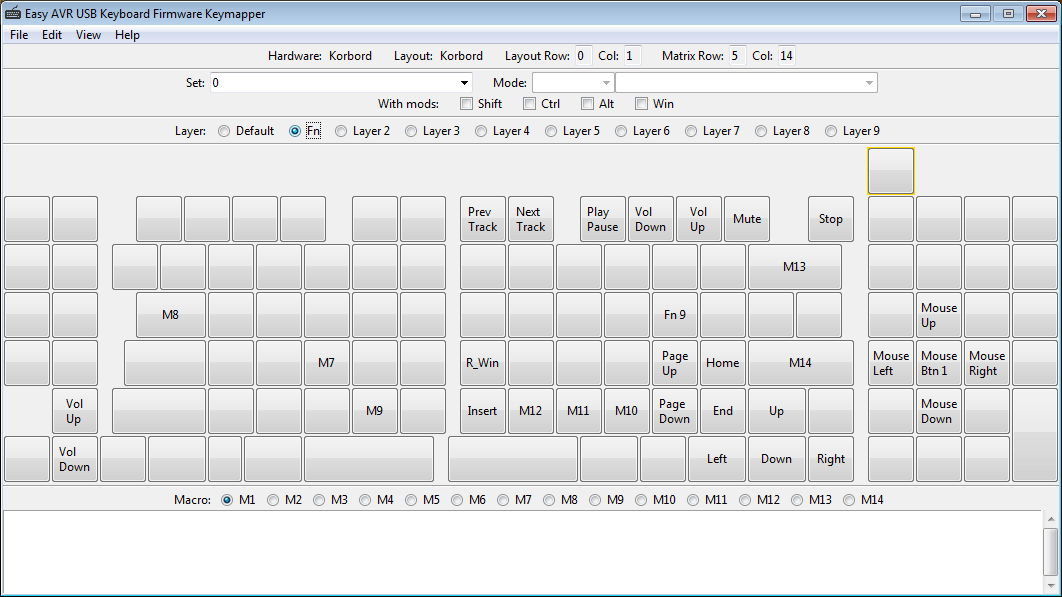Tick the Alt modifier checkbox
The width and height of the screenshot is (1062, 597).
(x=587, y=104)
